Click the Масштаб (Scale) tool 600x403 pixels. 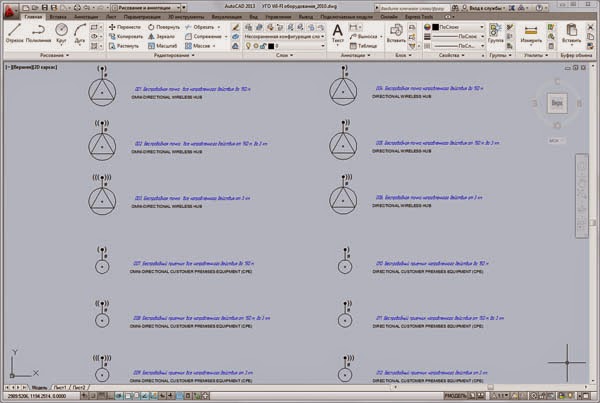(x=163, y=46)
